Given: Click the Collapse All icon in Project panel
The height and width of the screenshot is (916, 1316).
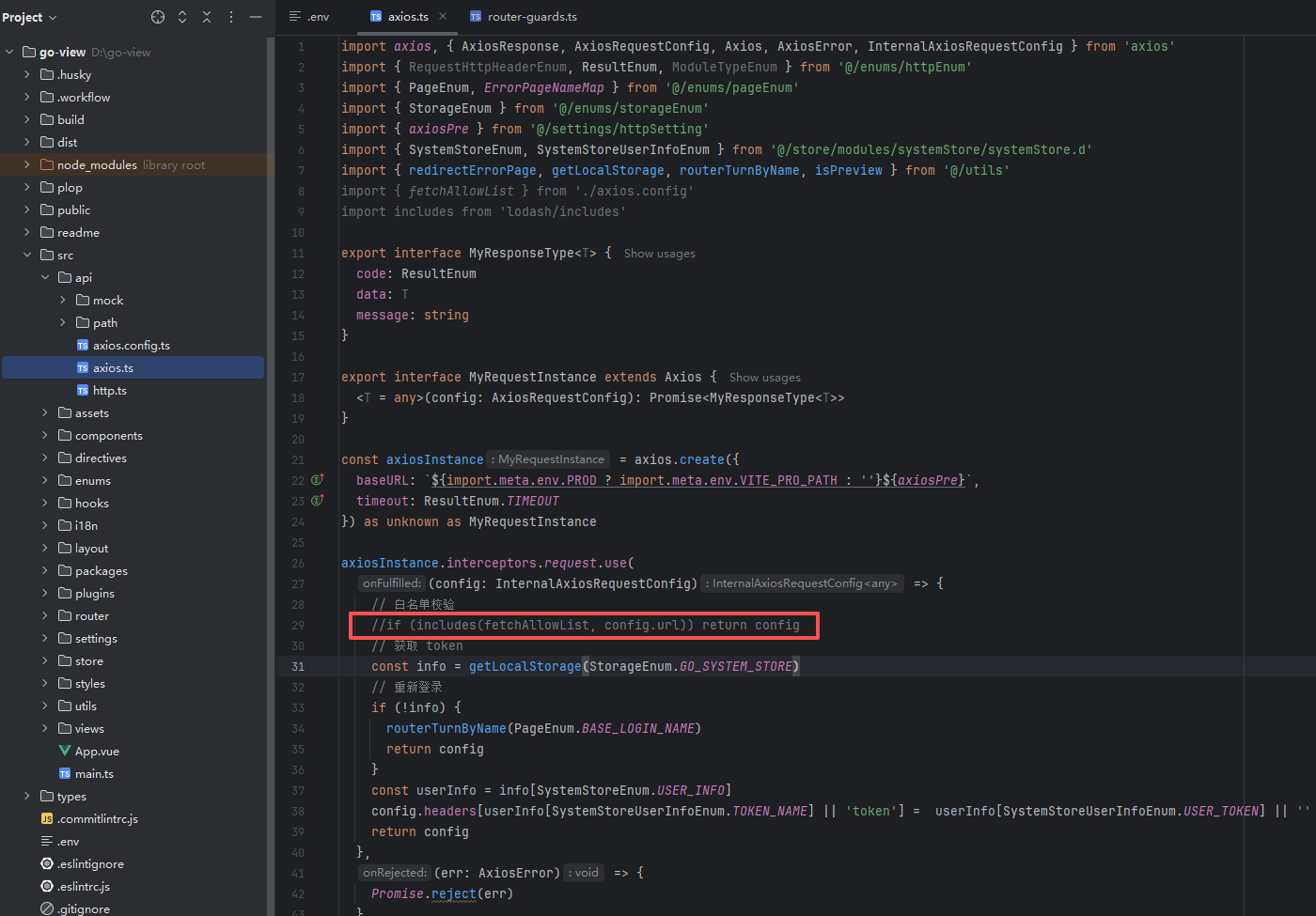Looking at the screenshot, I should click(207, 17).
